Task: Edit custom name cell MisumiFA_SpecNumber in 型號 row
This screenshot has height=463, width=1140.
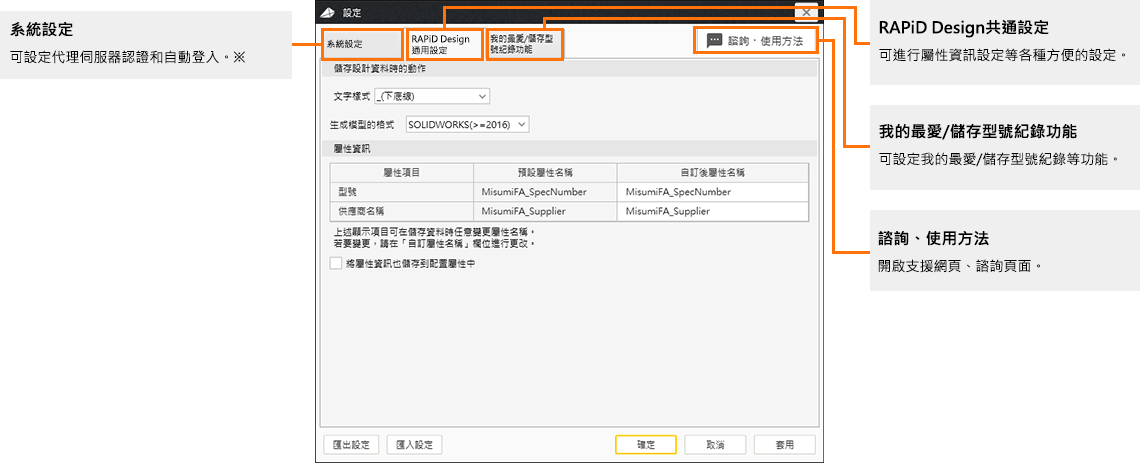Action: click(x=712, y=192)
